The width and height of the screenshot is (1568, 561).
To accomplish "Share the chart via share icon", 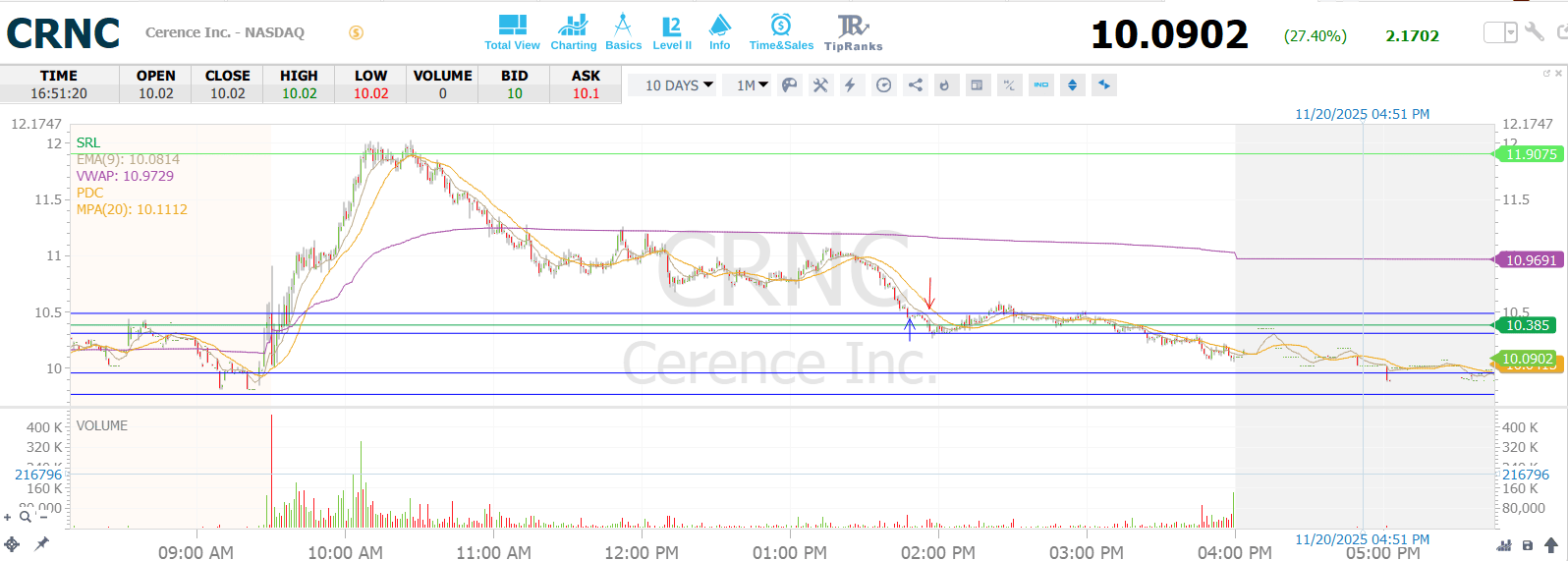I will [x=915, y=85].
